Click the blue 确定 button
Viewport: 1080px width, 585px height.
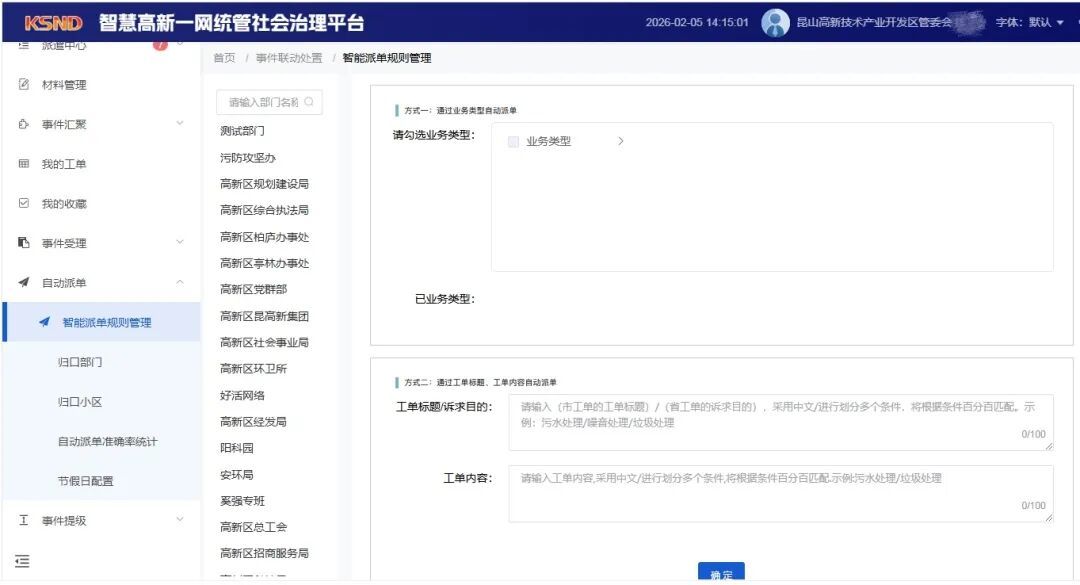tap(721, 573)
